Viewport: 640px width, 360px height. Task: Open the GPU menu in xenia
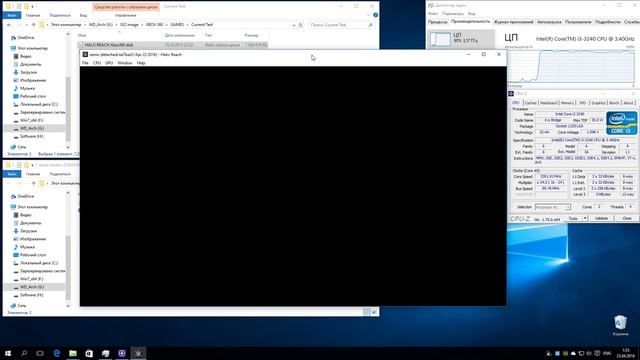point(109,63)
